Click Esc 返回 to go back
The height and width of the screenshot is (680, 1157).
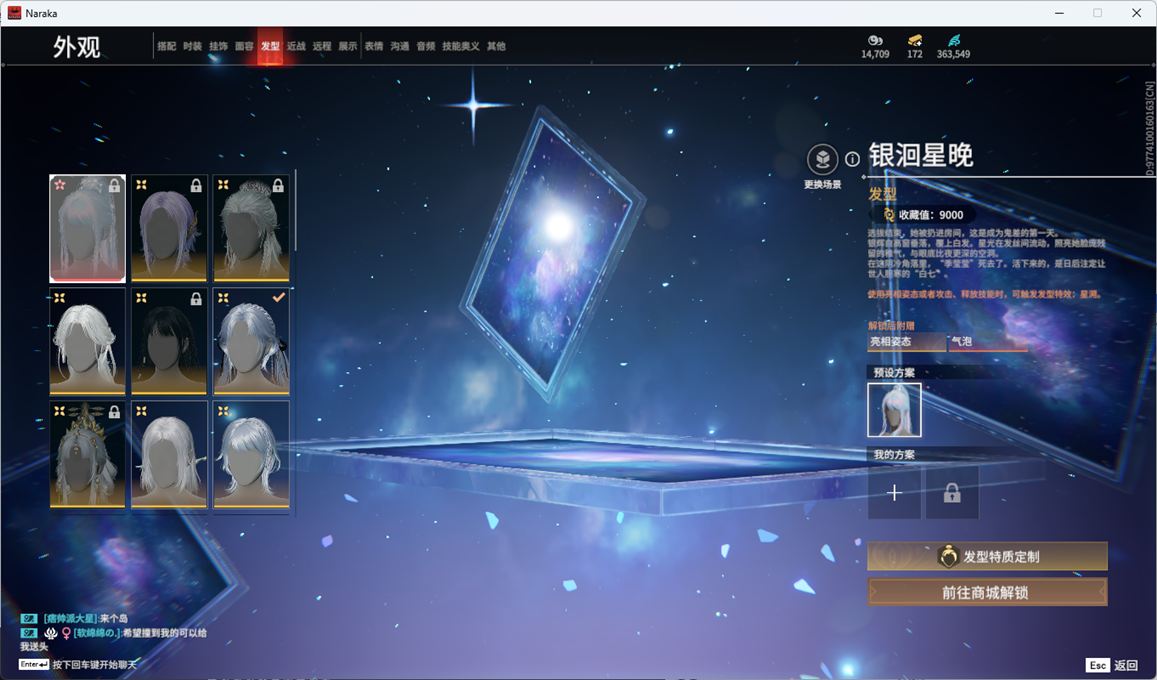[1112, 665]
